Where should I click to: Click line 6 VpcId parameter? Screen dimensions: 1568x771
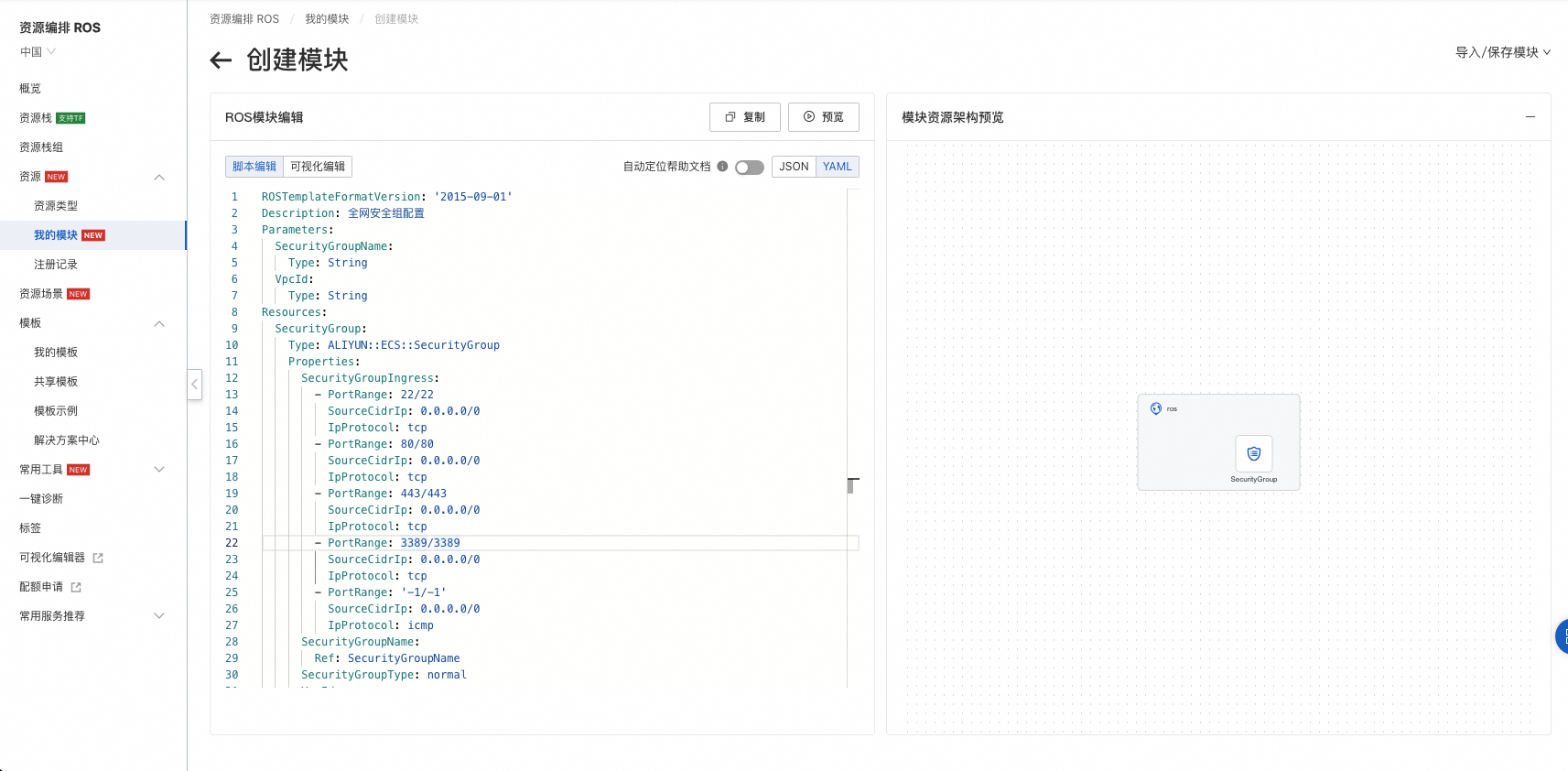[295, 279]
